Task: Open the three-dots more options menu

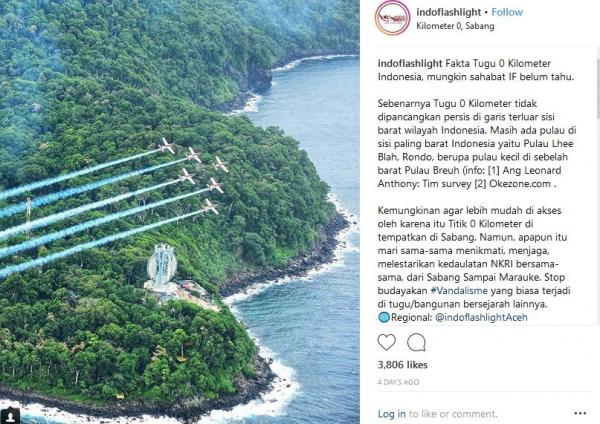Action: [580, 413]
